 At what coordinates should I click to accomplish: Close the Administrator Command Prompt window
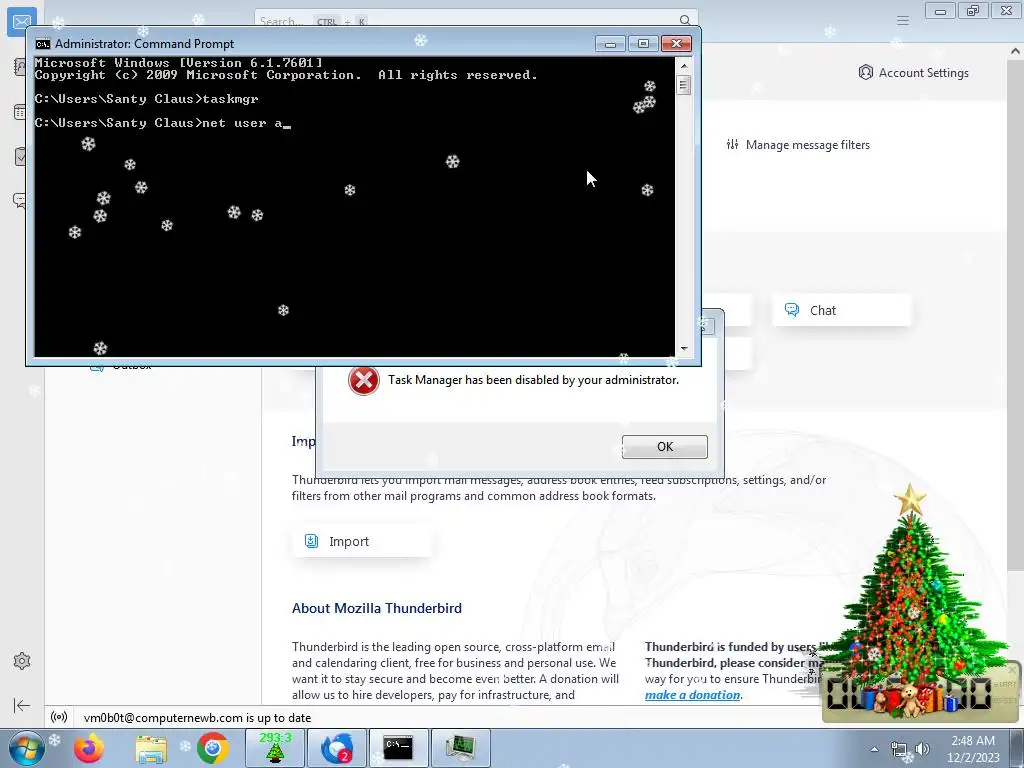pos(677,44)
